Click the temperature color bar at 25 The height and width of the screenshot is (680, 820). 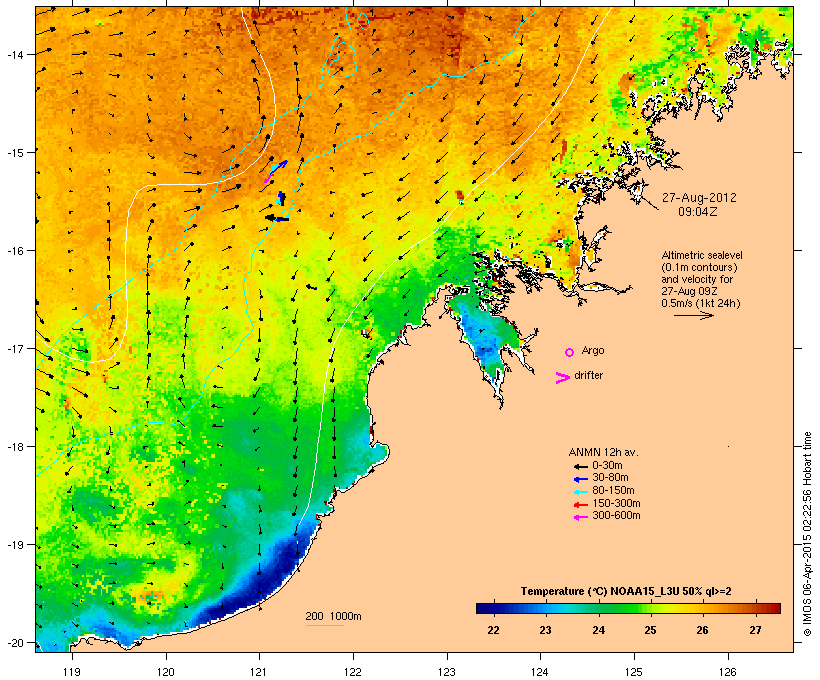[x=650, y=608]
